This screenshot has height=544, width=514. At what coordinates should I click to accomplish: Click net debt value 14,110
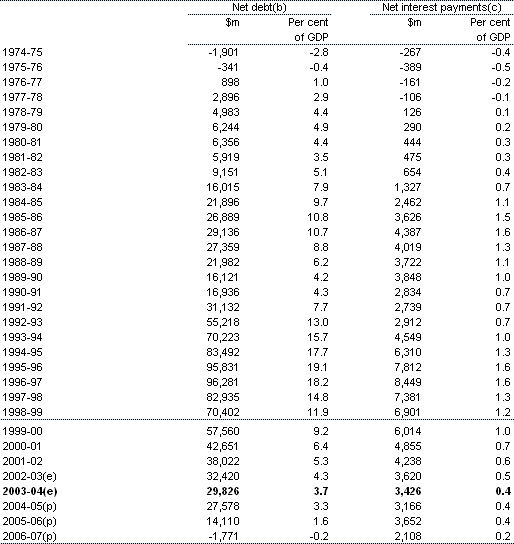[x=223, y=521]
